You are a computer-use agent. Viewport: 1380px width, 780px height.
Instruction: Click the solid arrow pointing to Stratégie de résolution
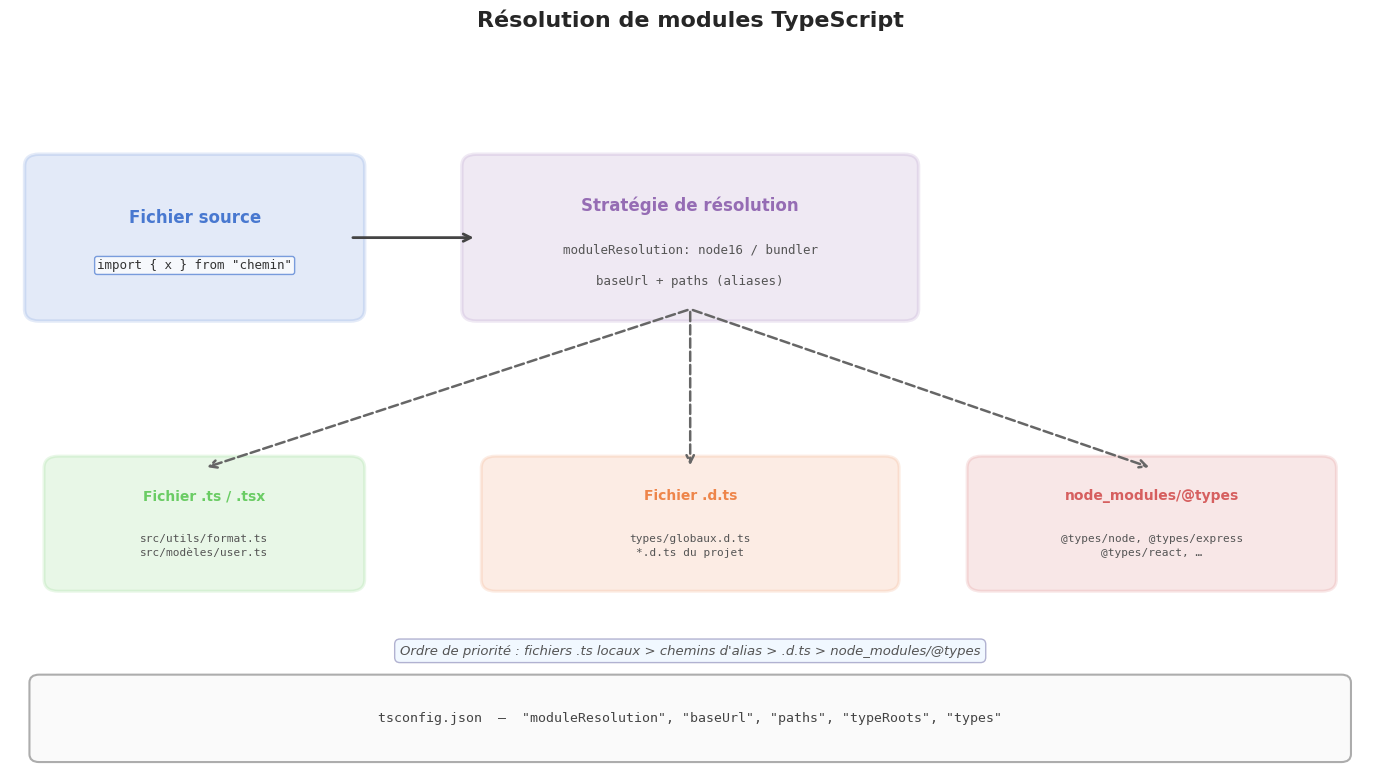pos(412,238)
